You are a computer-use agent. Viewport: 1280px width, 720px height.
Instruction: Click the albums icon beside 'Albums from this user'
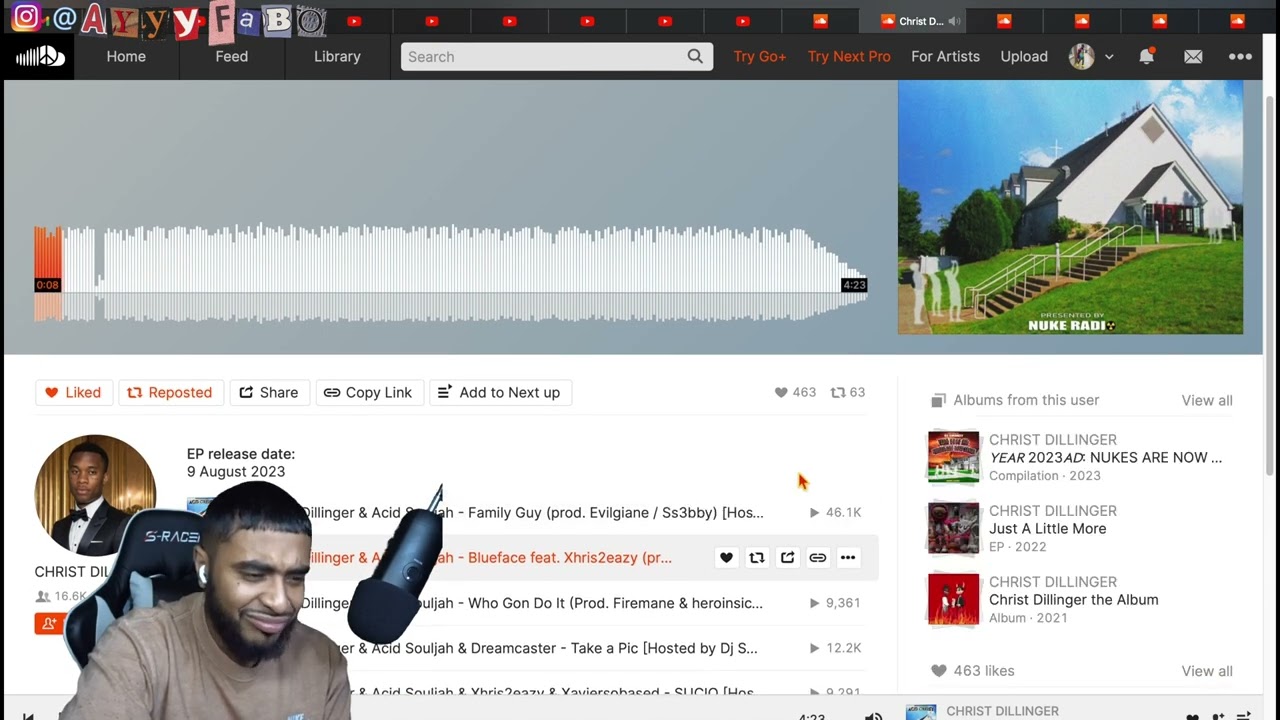[938, 400]
